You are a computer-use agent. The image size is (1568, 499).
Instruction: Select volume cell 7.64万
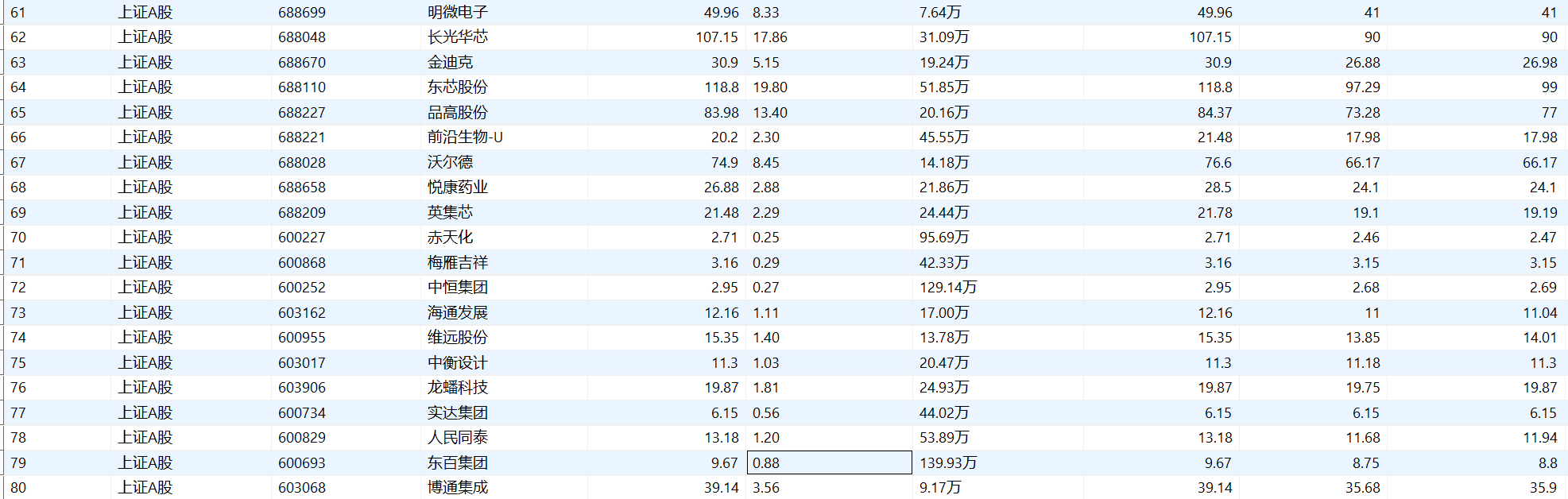point(940,13)
